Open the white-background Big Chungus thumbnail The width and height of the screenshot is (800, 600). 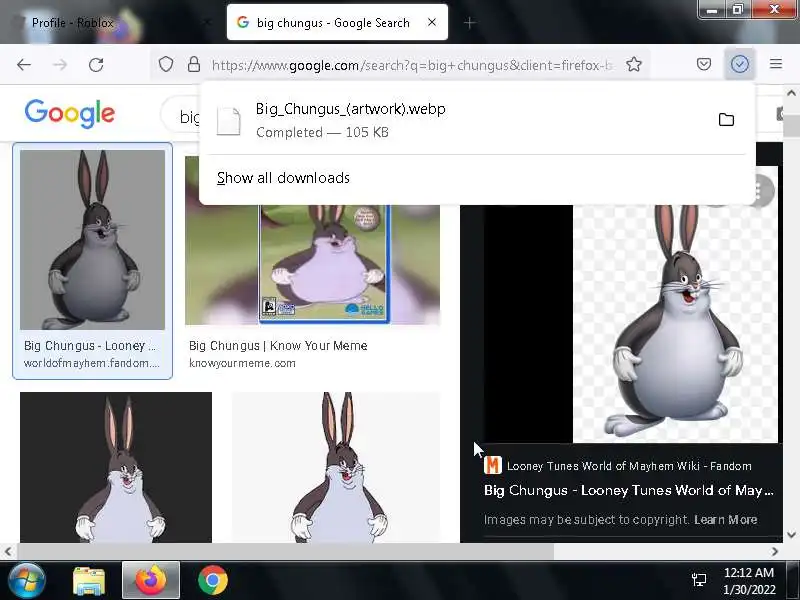[x=336, y=467]
